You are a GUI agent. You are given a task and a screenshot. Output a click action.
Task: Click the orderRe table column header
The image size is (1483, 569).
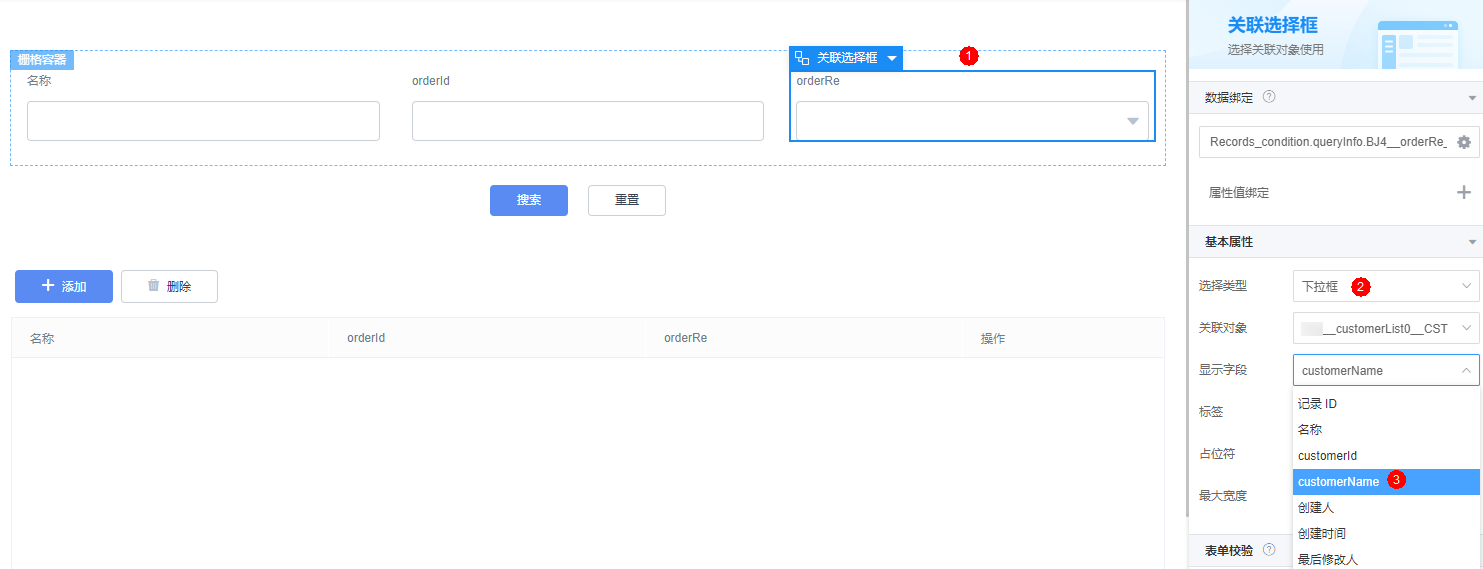685,338
